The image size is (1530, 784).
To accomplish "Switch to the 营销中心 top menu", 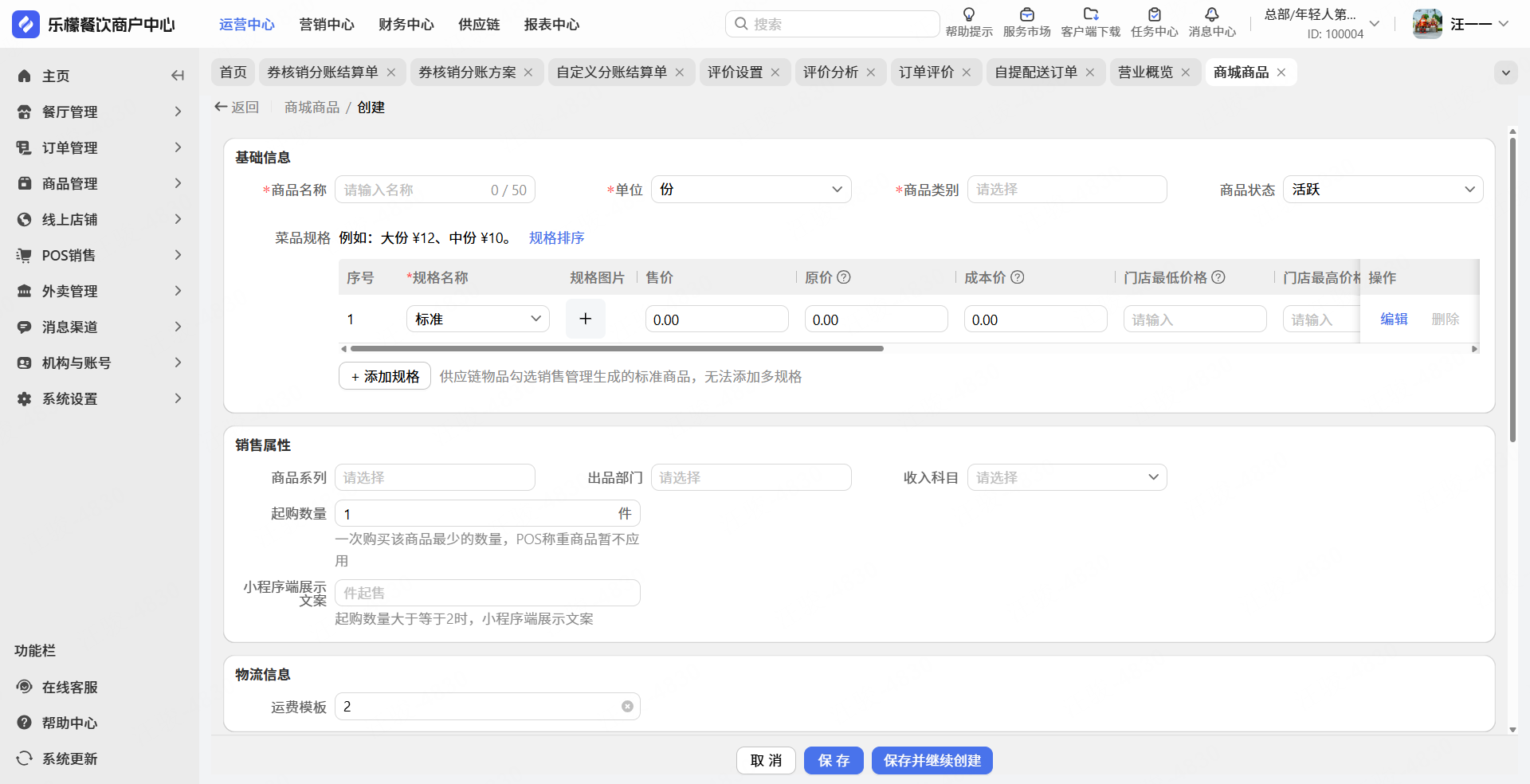I will click(x=327, y=25).
